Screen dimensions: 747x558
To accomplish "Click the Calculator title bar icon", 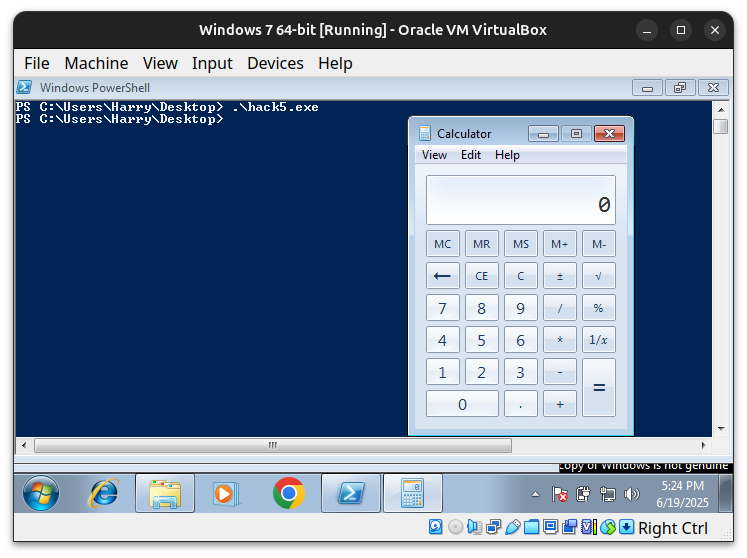I will click(x=425, y=133).
